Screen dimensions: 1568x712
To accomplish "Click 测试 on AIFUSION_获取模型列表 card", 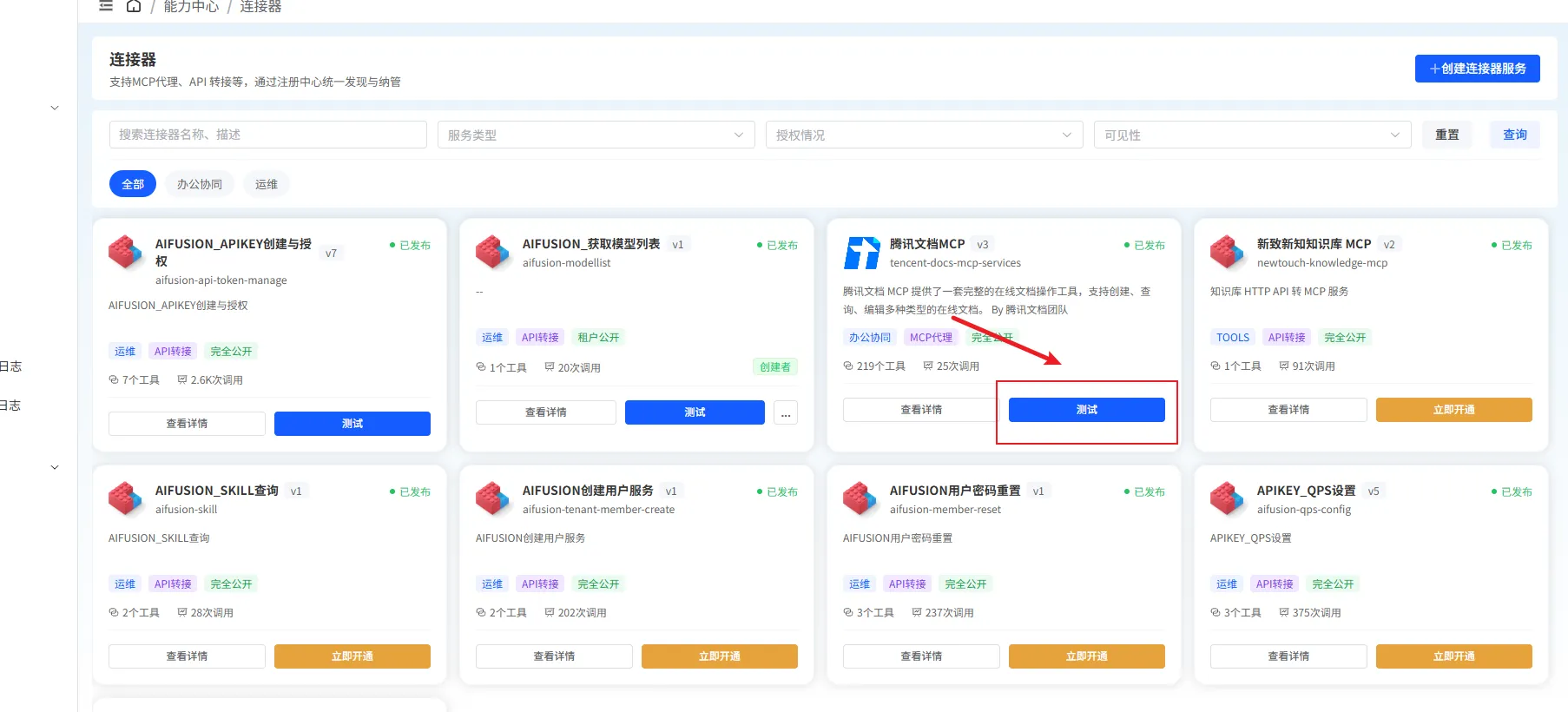I will tap(695, 412).
